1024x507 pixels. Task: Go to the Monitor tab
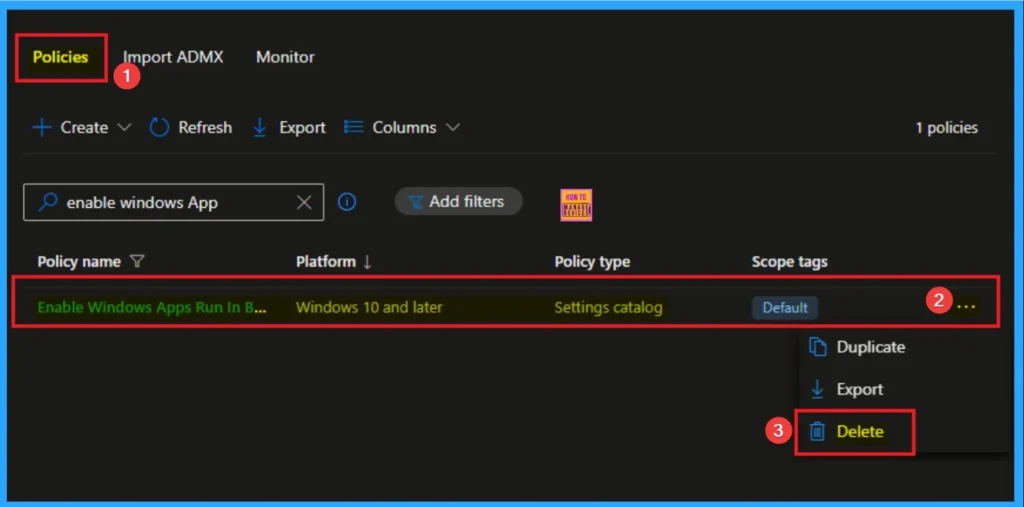tap(285, 57)
